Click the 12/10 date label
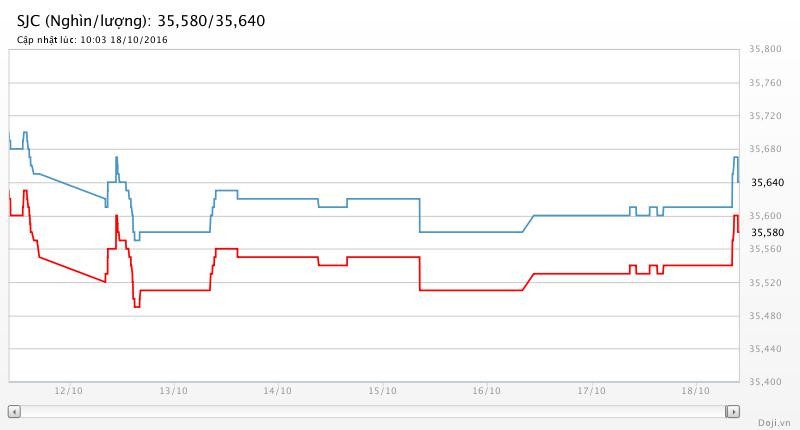Image resolution: width=800 pixels, height=430 pixels. (68, 391)
